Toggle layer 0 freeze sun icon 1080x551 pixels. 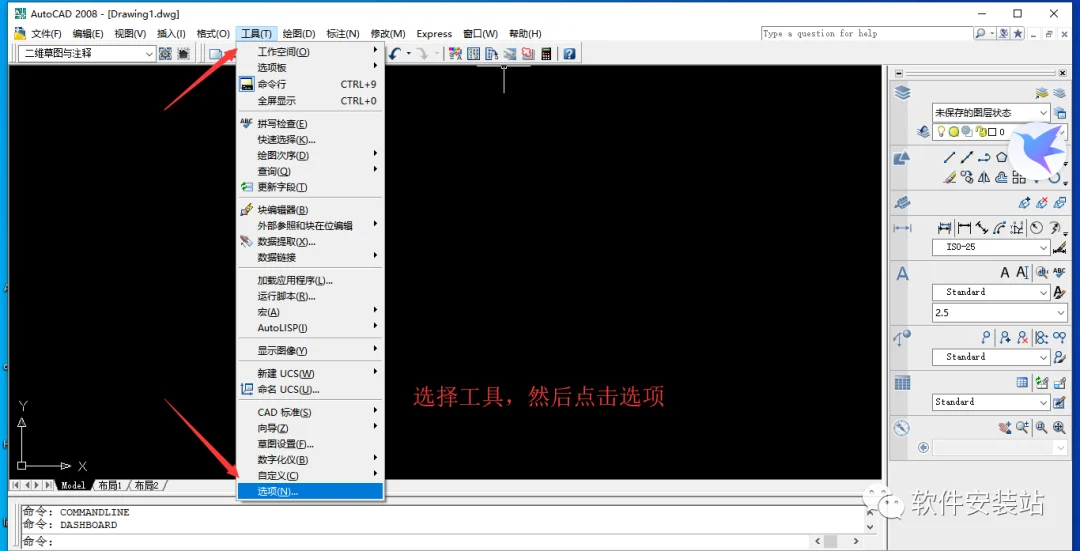point(953,132)
